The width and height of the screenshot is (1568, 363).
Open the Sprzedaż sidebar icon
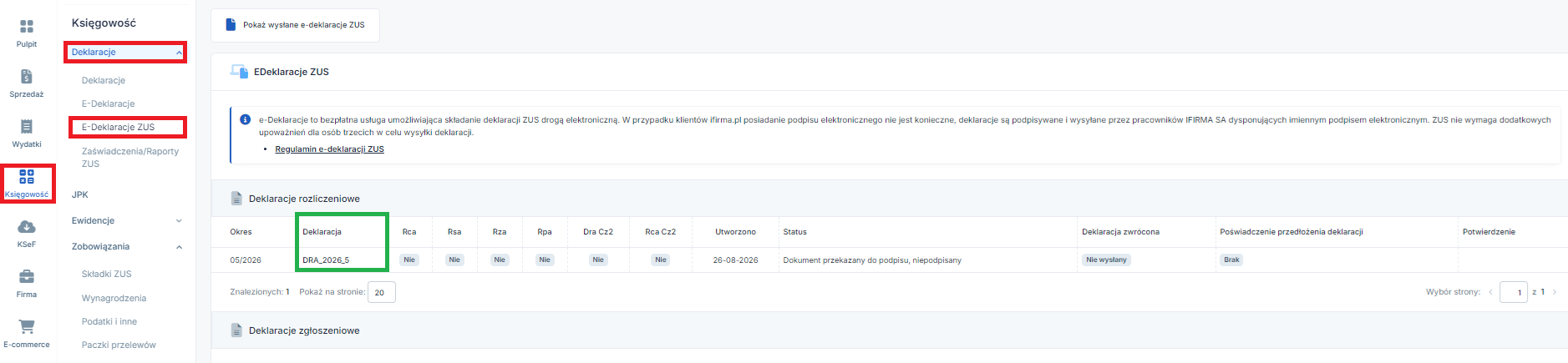click(x=27, y=77)
